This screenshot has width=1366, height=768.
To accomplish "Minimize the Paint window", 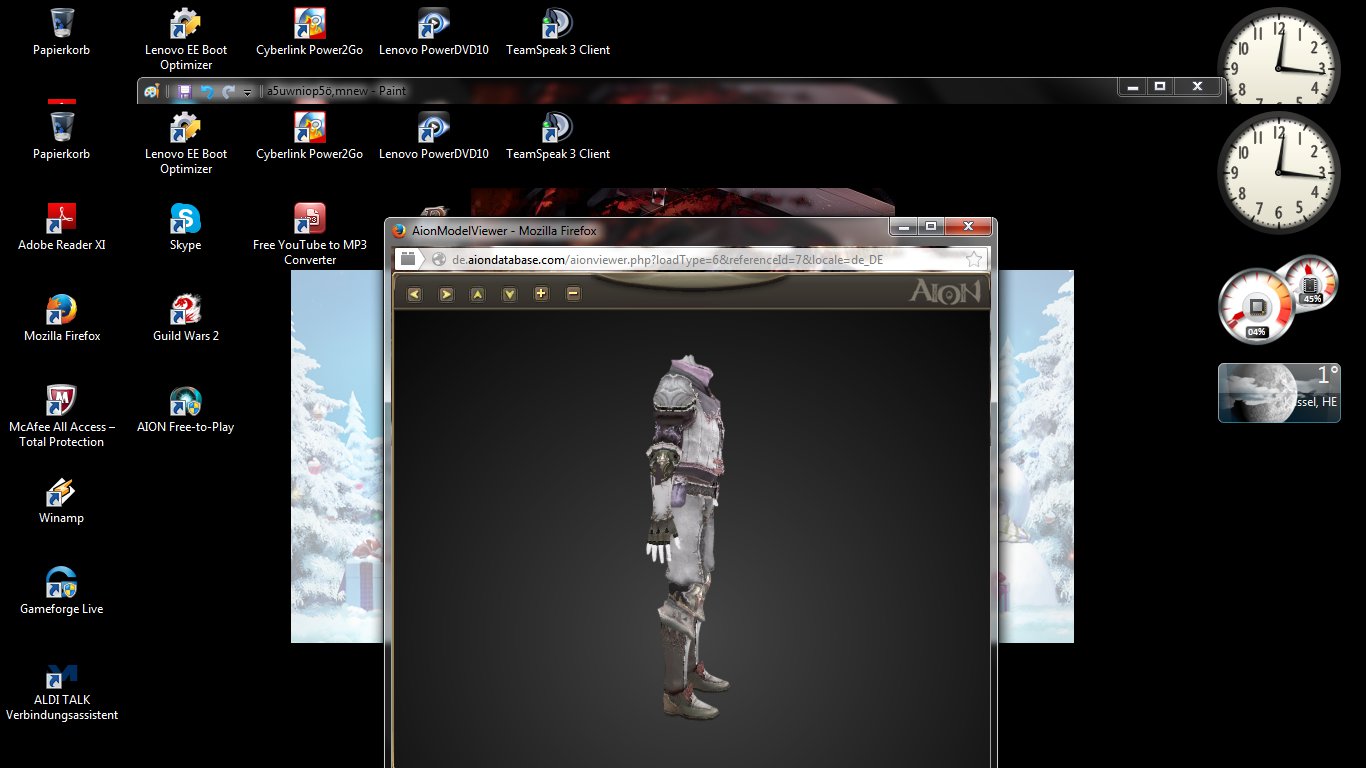I will pyautogui.click(x=1133, y=87).
